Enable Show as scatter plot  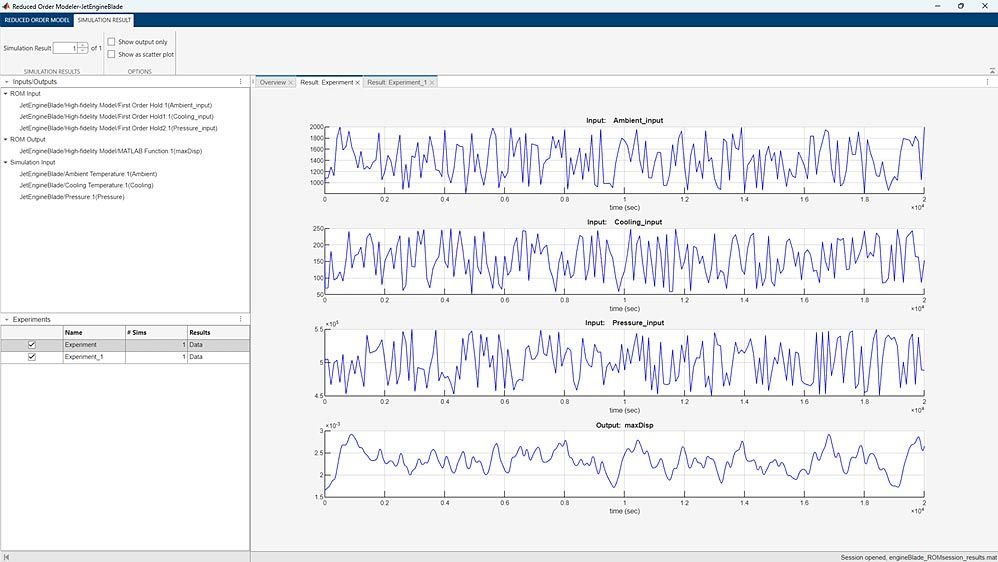coord(111,54)
